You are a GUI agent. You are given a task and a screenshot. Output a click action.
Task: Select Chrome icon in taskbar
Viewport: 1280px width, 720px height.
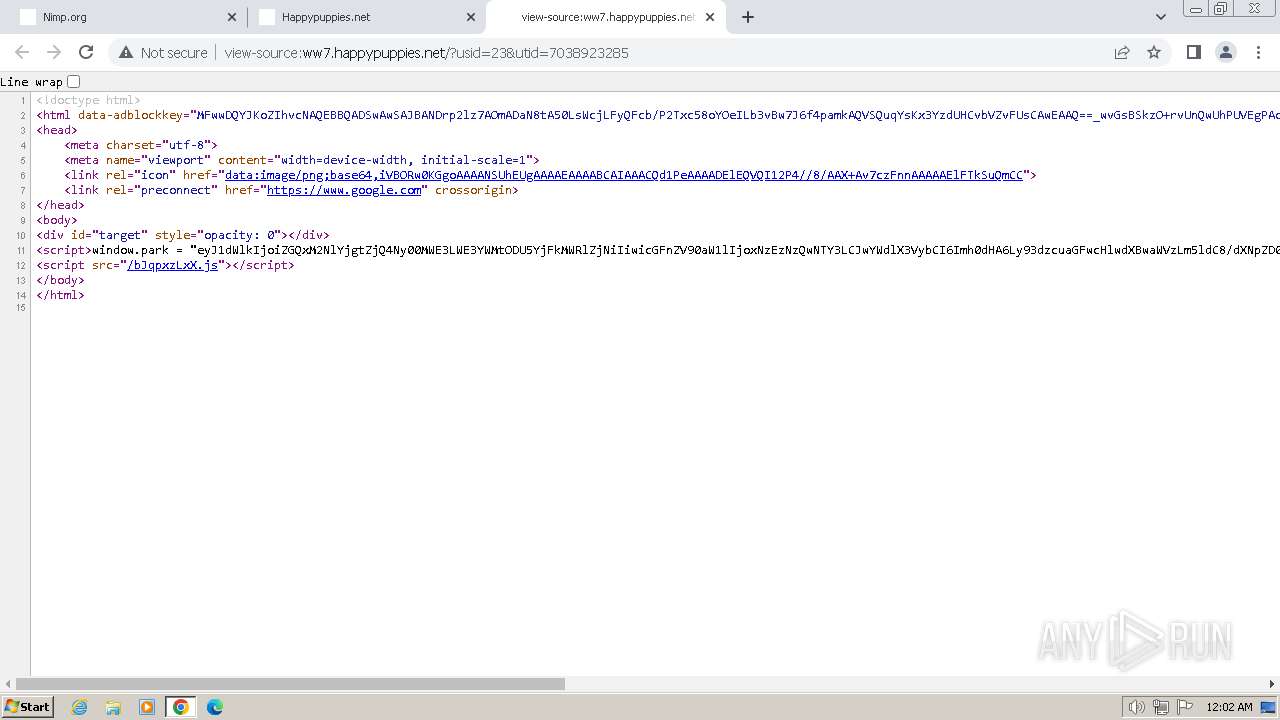tap(181, 707)
